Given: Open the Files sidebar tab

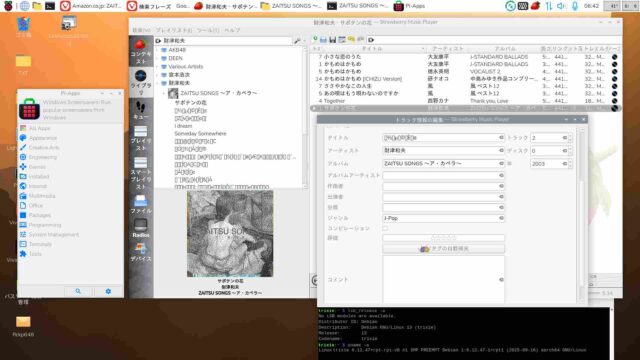Looking at the screenshot, I should (141, 204).
